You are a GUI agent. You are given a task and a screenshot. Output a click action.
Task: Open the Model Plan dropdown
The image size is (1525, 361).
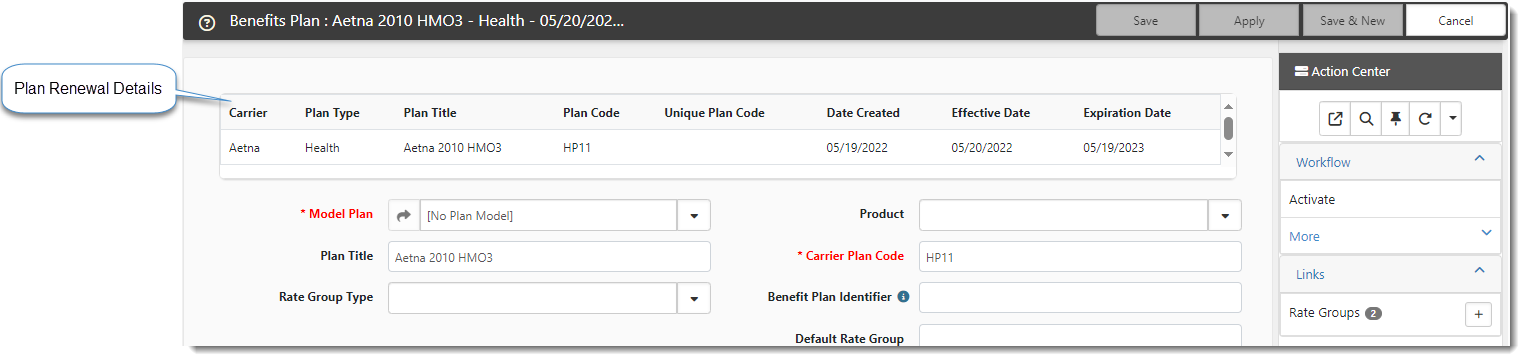coord(694,215)
